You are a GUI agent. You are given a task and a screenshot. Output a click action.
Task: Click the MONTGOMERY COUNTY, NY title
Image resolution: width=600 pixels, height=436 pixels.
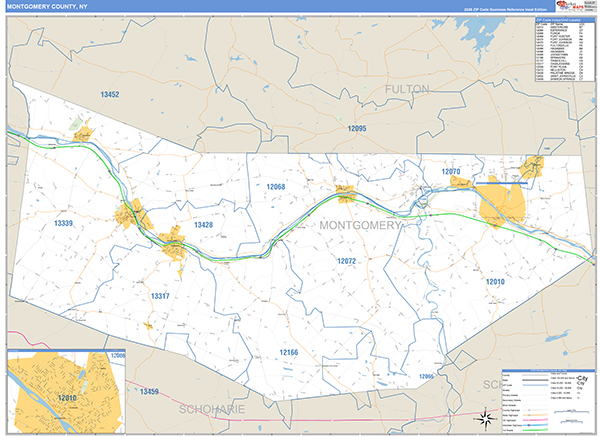click(47, 7)
